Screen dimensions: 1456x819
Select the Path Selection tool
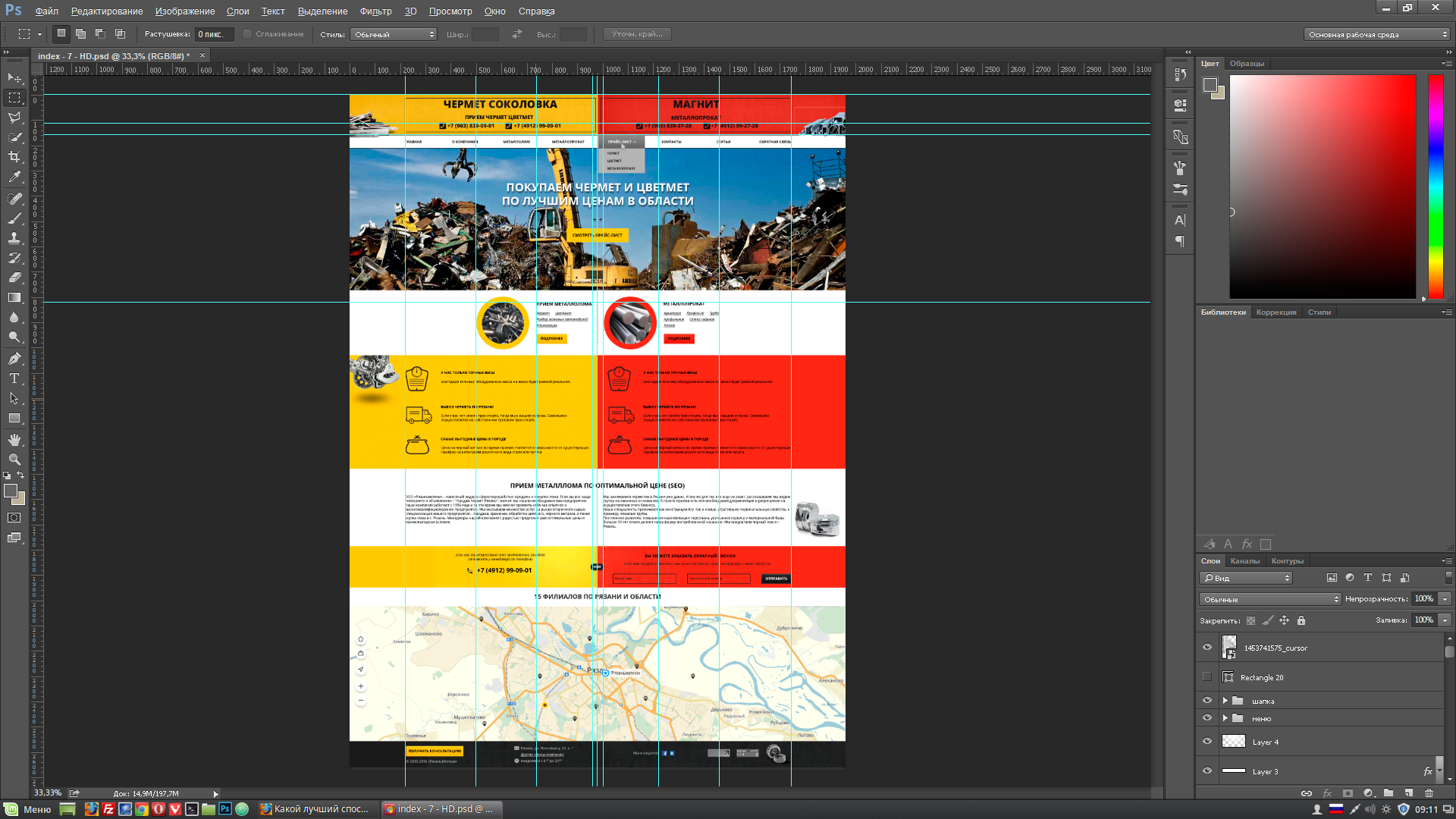tap(14, 398)
